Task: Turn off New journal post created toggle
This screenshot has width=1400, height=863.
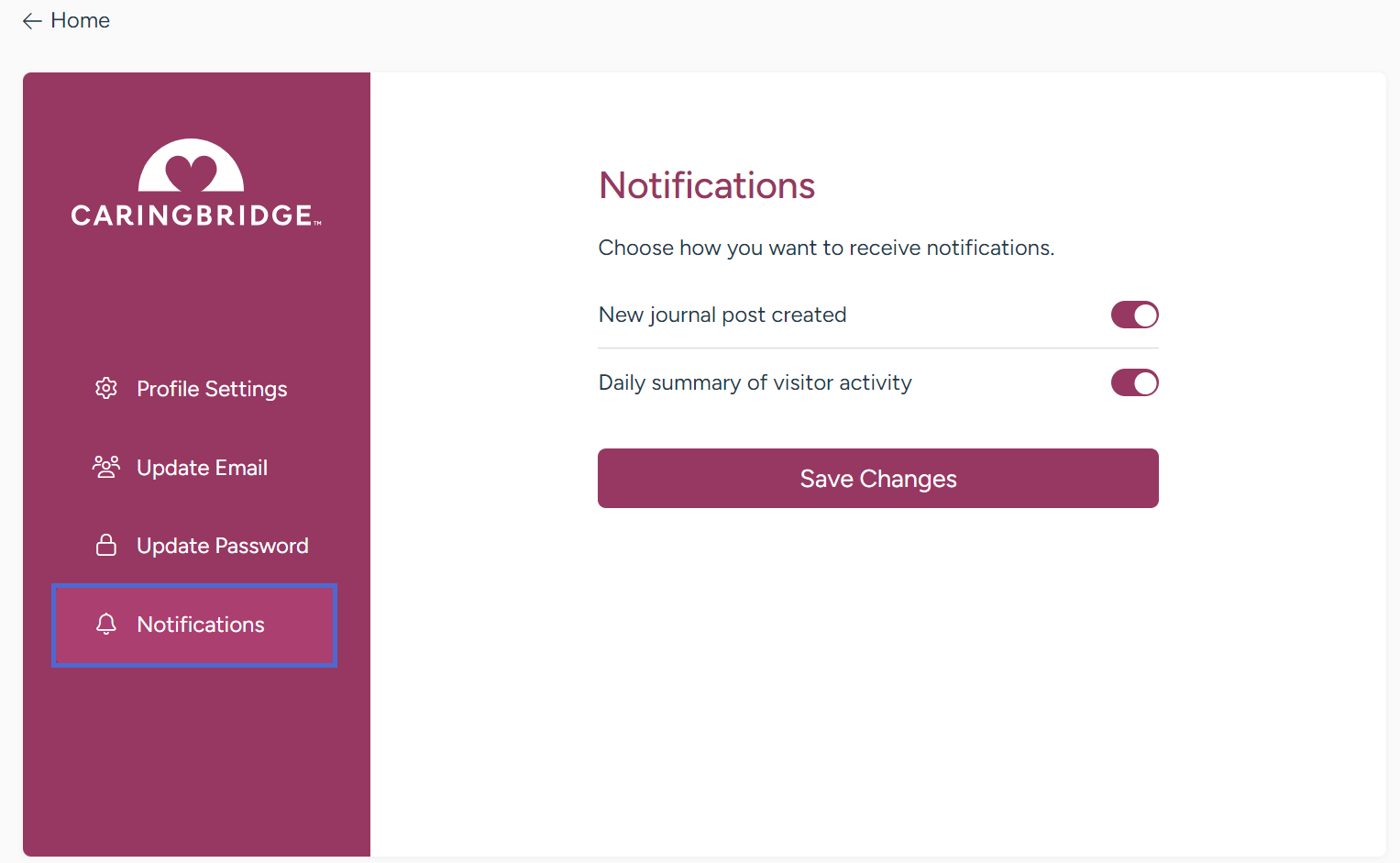Action: point(1134,315)
